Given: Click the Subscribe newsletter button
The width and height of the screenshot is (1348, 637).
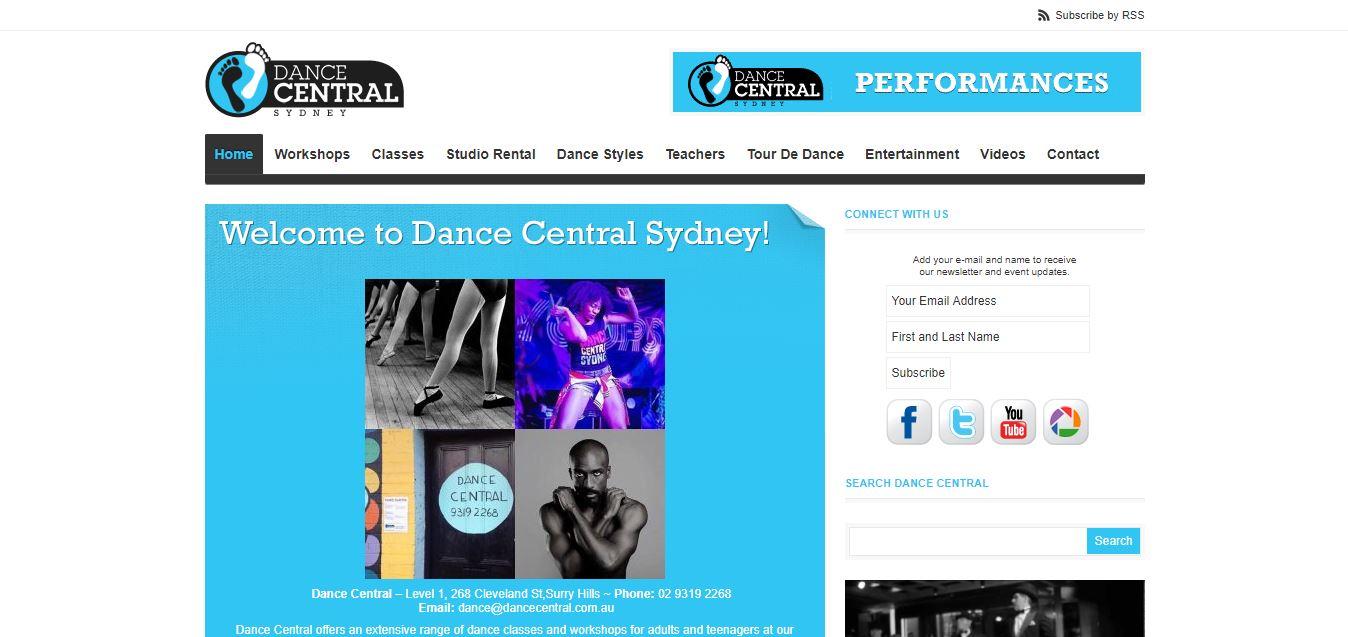Looking at the screenshot, I should pos(918,373).
